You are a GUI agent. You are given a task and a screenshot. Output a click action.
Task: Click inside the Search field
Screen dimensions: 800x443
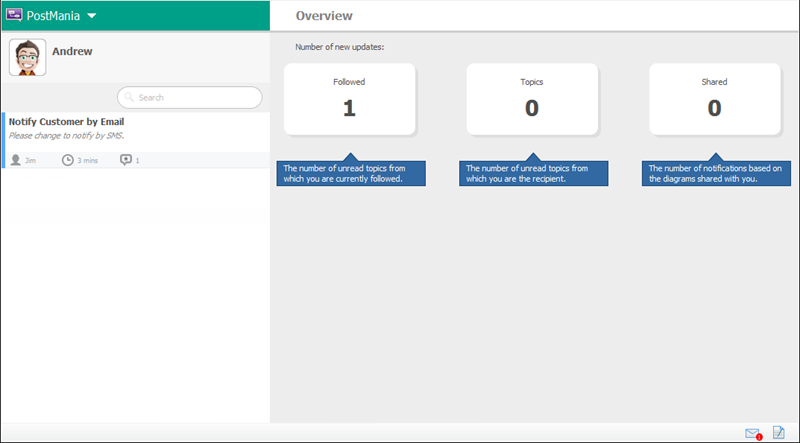[195, 98]
